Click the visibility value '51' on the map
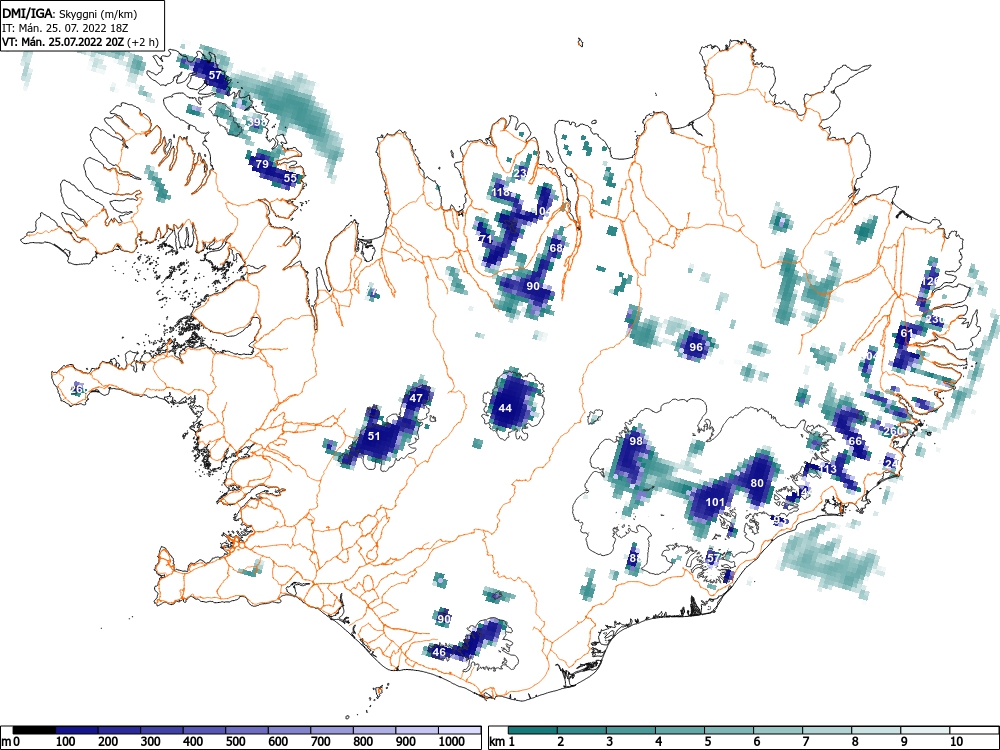1000x750 pixels. point(374,436)
